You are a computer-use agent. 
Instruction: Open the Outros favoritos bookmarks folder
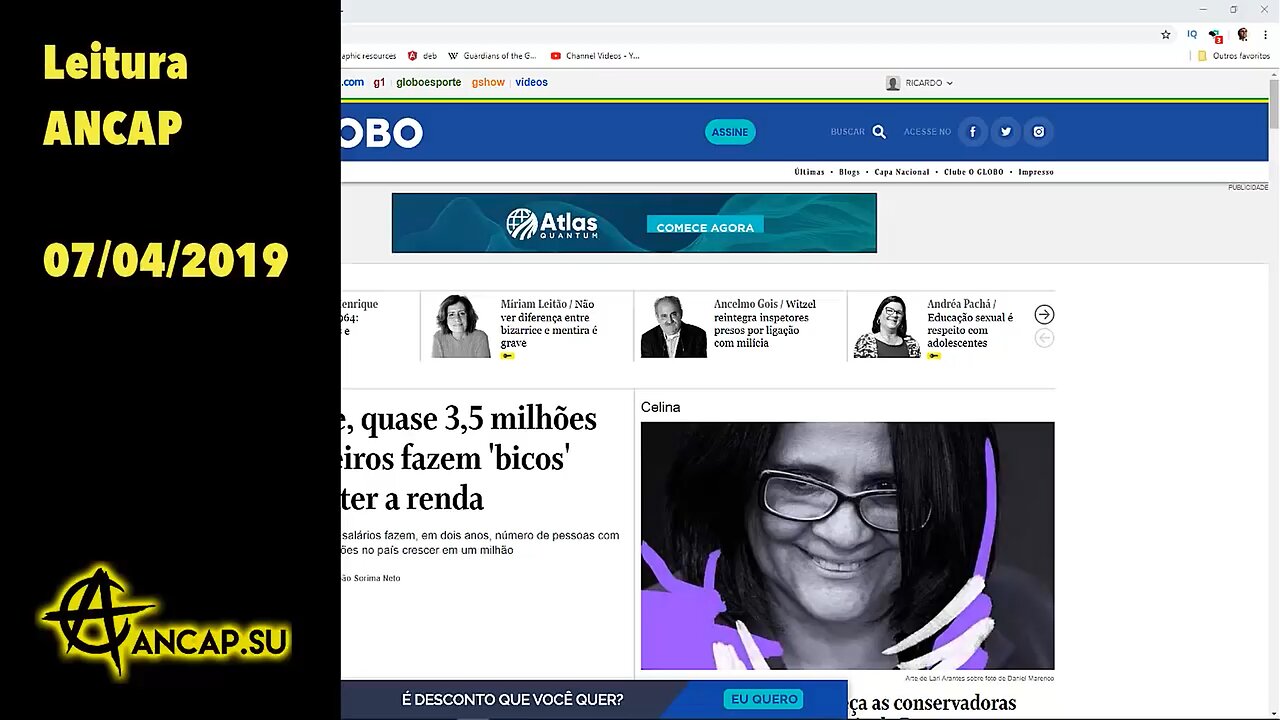[1233, 56]
